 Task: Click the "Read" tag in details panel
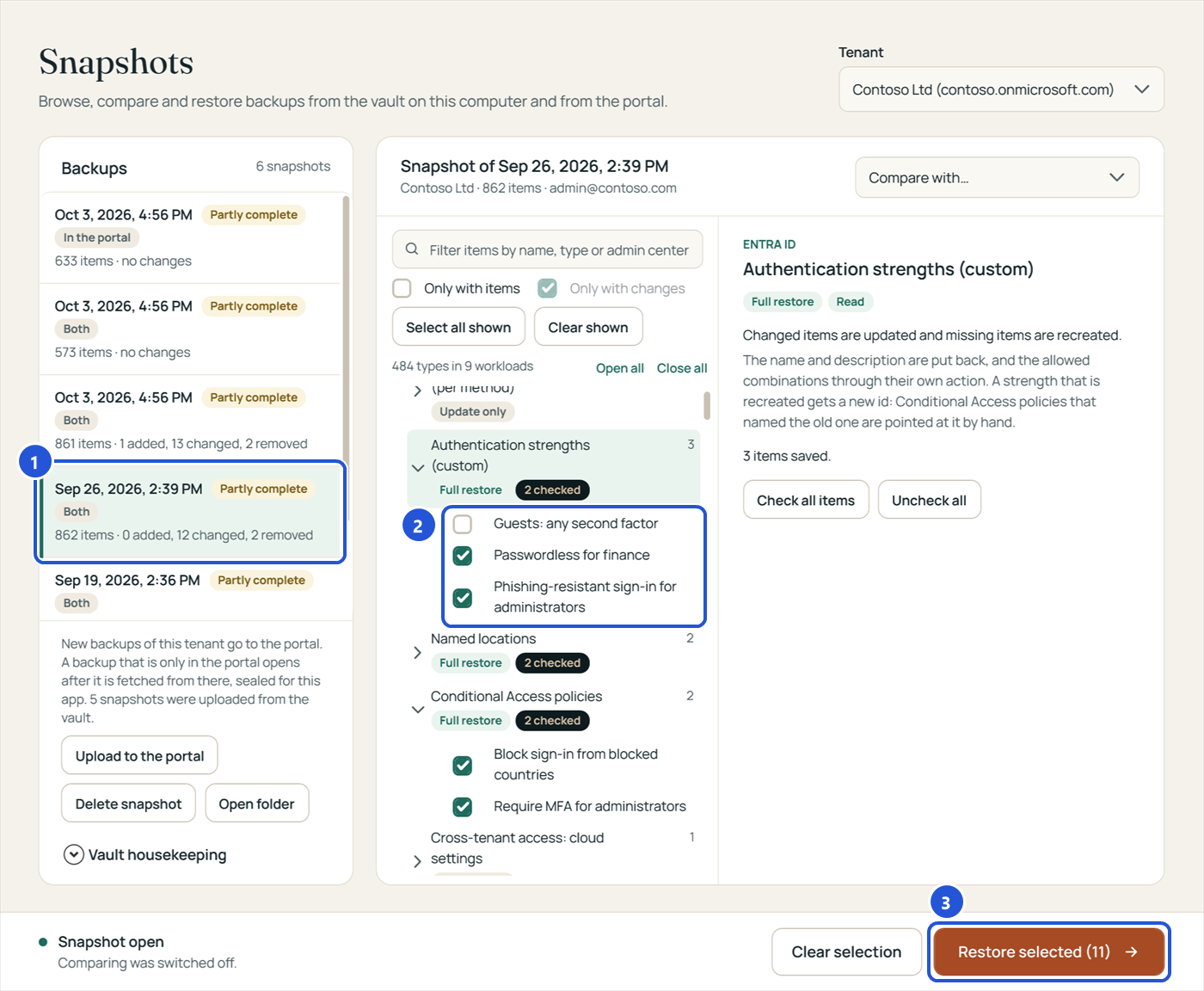pyautogui.click(x=850, y=302)
